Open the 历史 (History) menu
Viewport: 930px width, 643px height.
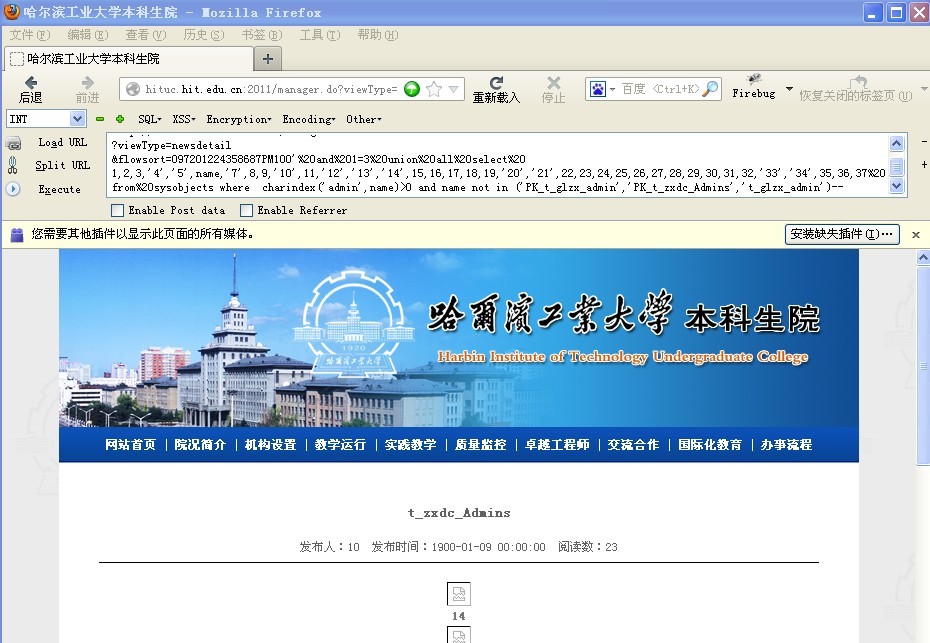click(204, 34)
